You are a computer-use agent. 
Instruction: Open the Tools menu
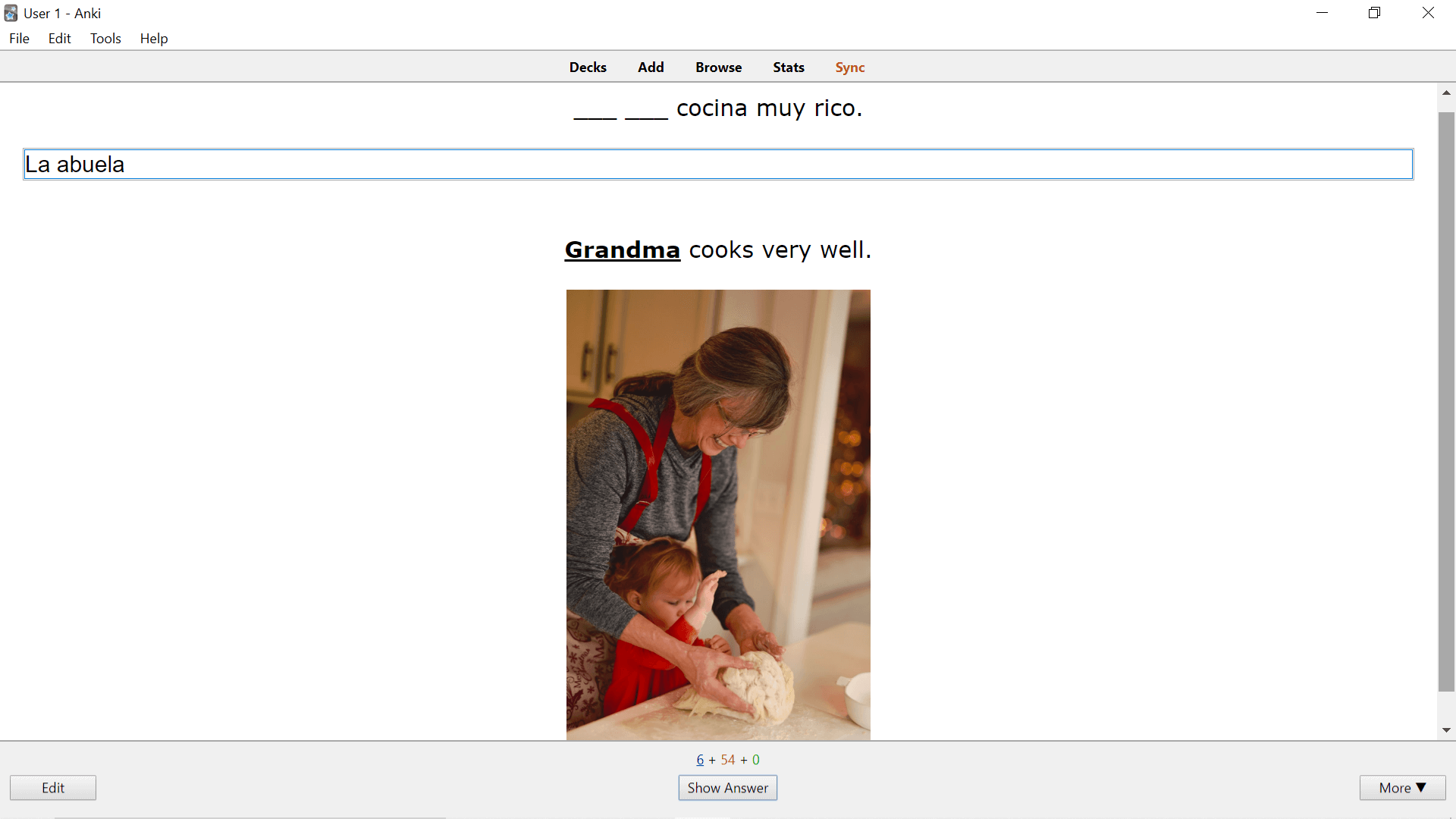105,39
